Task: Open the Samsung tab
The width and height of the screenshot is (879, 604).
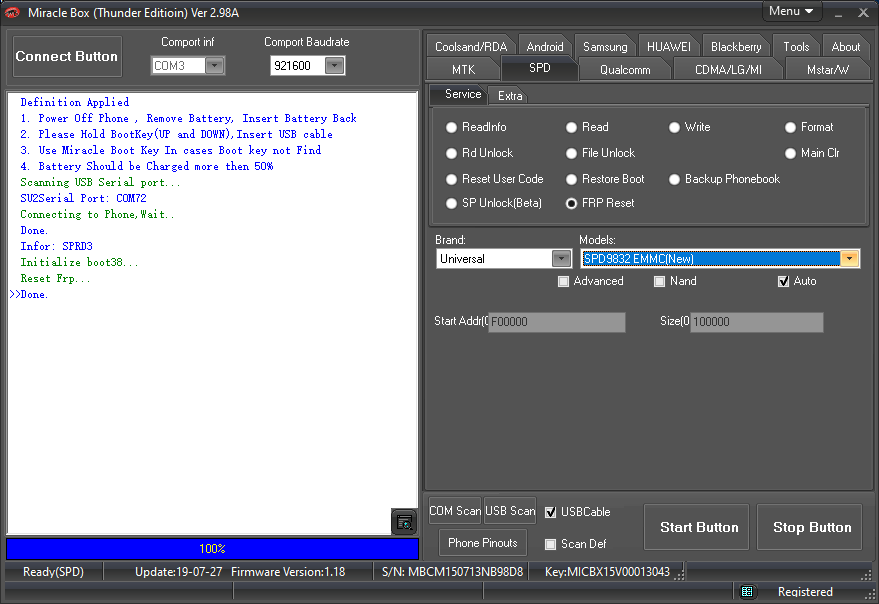Action: (605, 47)
